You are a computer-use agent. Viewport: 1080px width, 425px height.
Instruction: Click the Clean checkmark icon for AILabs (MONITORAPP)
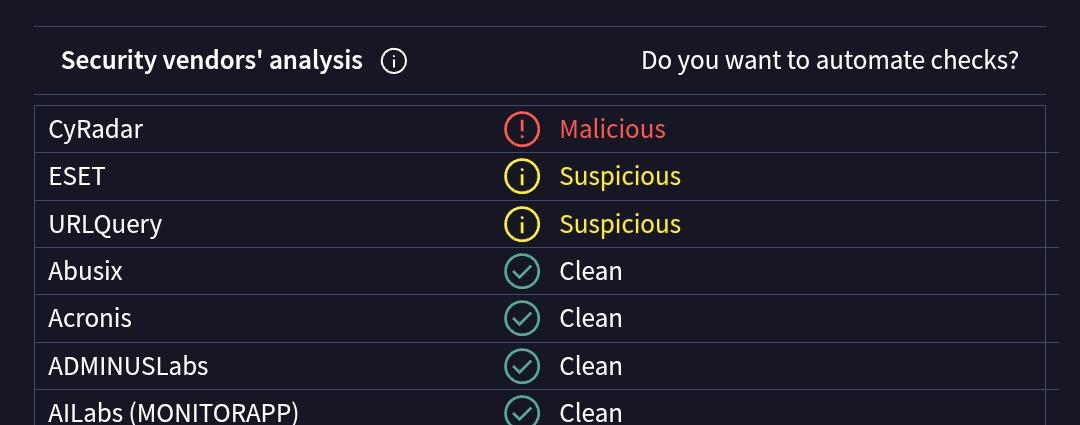(521, 411)
